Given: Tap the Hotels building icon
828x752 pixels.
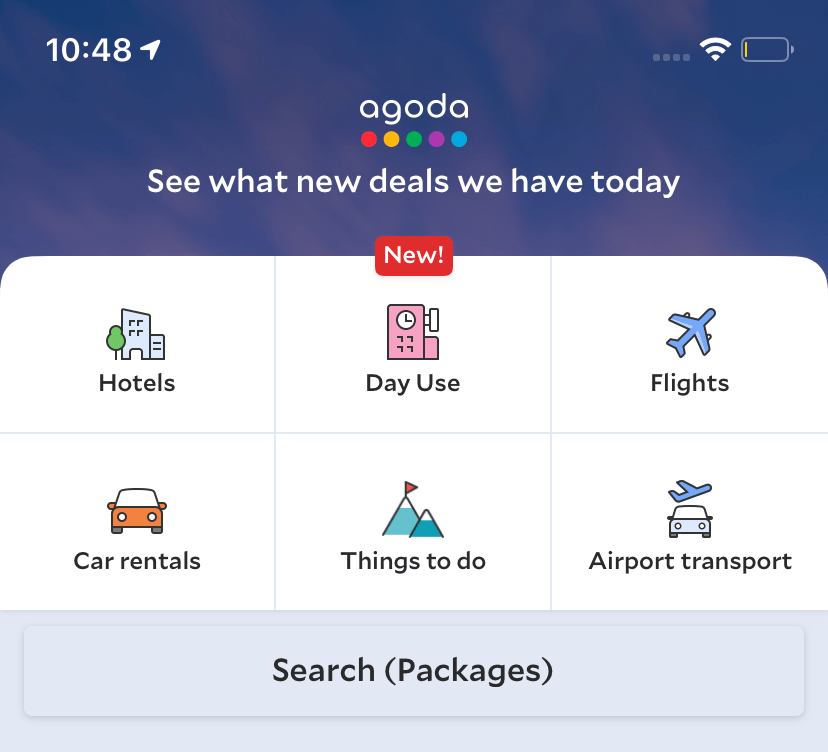Looking at the screenshot, I should point(136,334).
